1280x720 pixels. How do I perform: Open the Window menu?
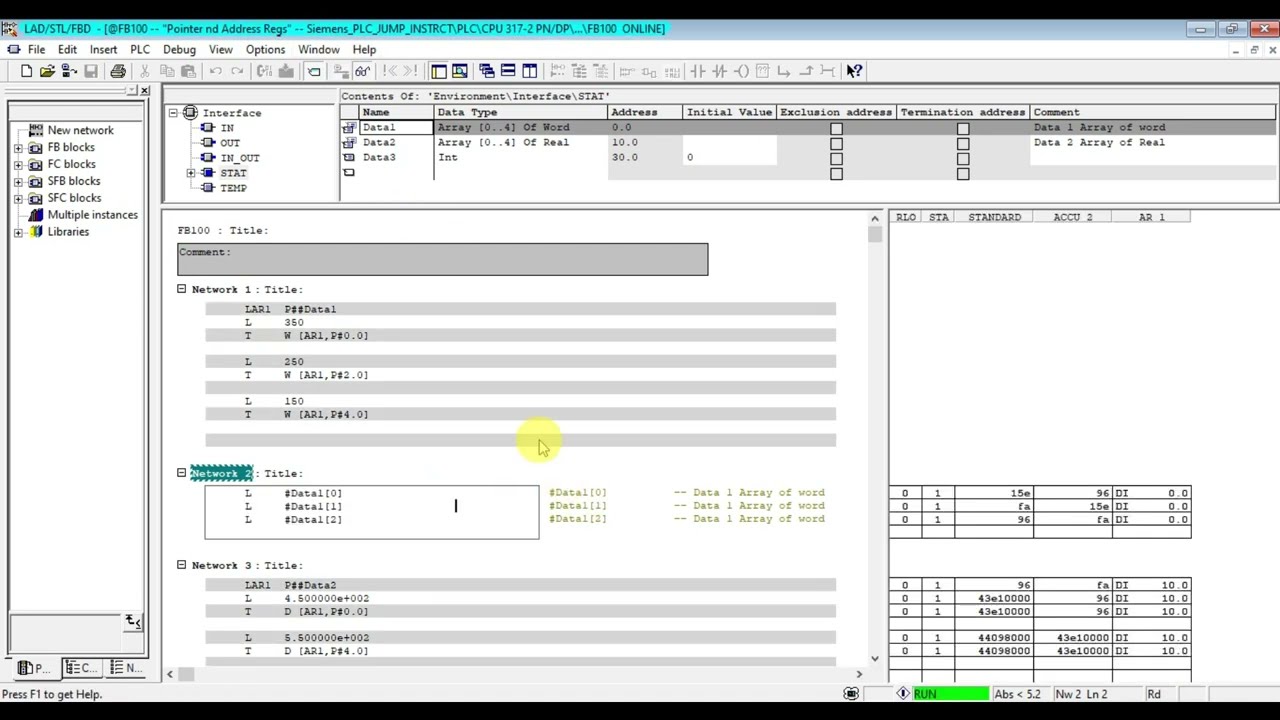click(x=319, y=49)
